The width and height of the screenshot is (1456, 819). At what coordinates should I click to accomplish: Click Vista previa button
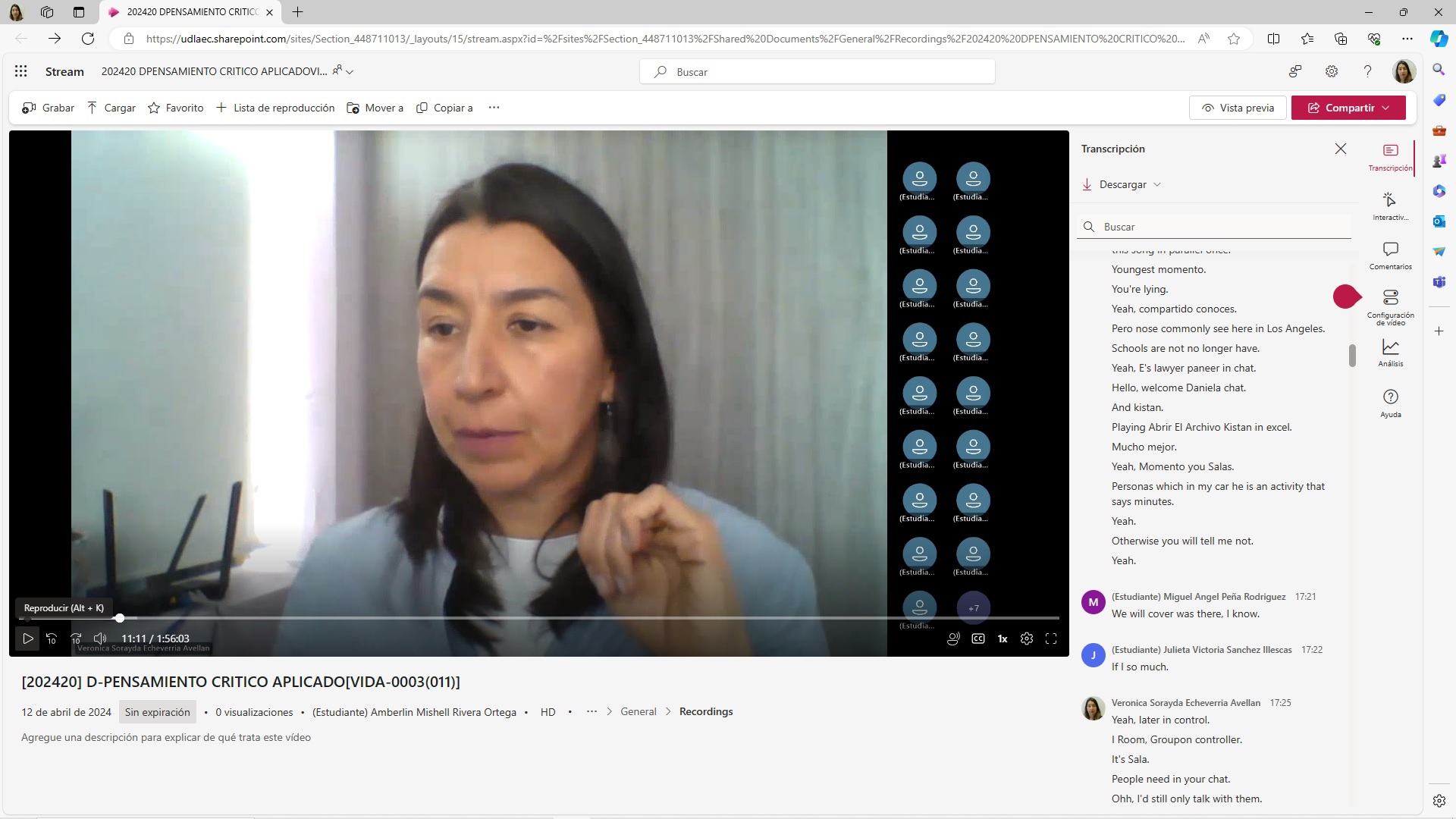pyautogui.click(x=1238, y=108)
